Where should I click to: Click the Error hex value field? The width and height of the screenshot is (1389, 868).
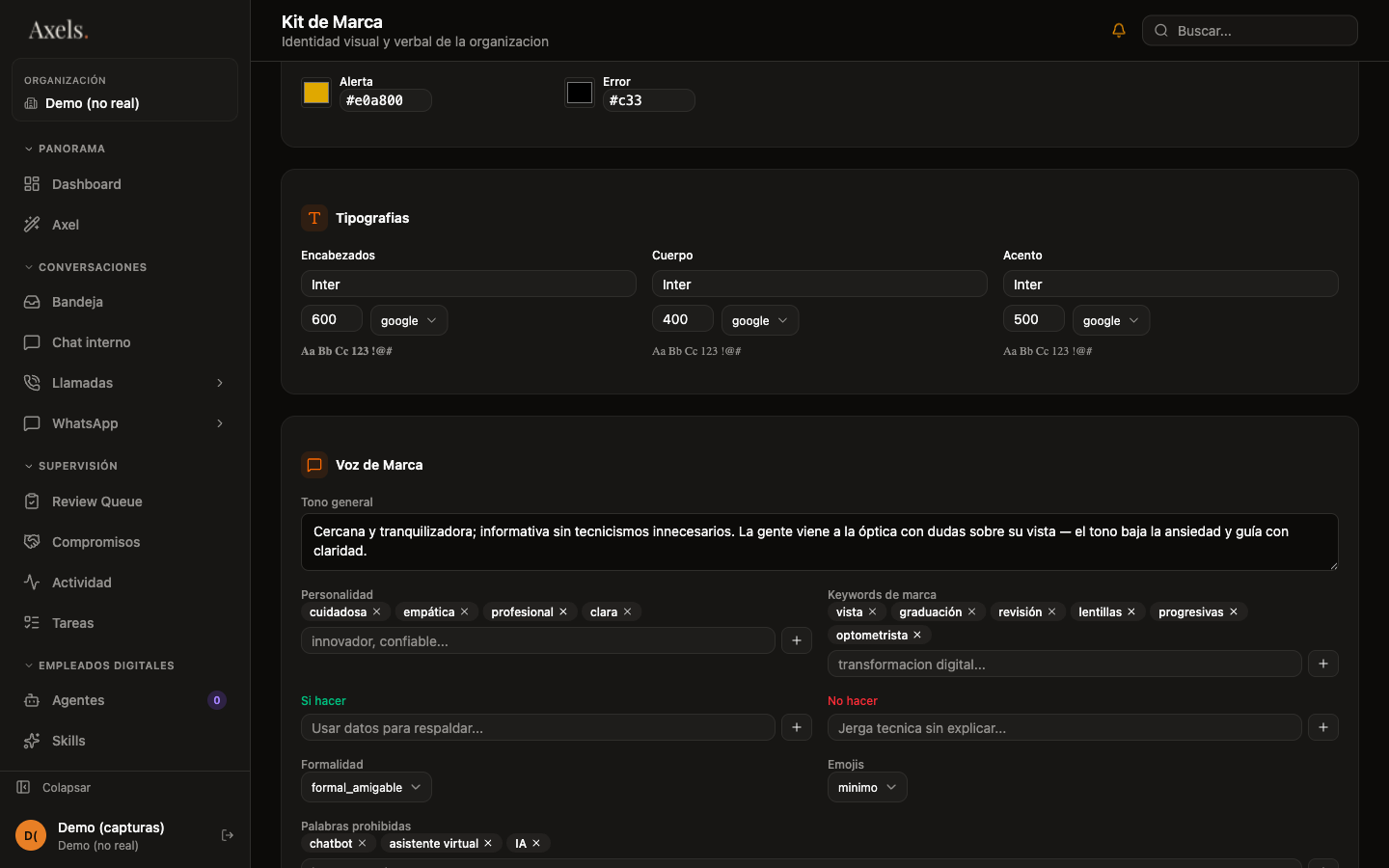pos(649,100)
